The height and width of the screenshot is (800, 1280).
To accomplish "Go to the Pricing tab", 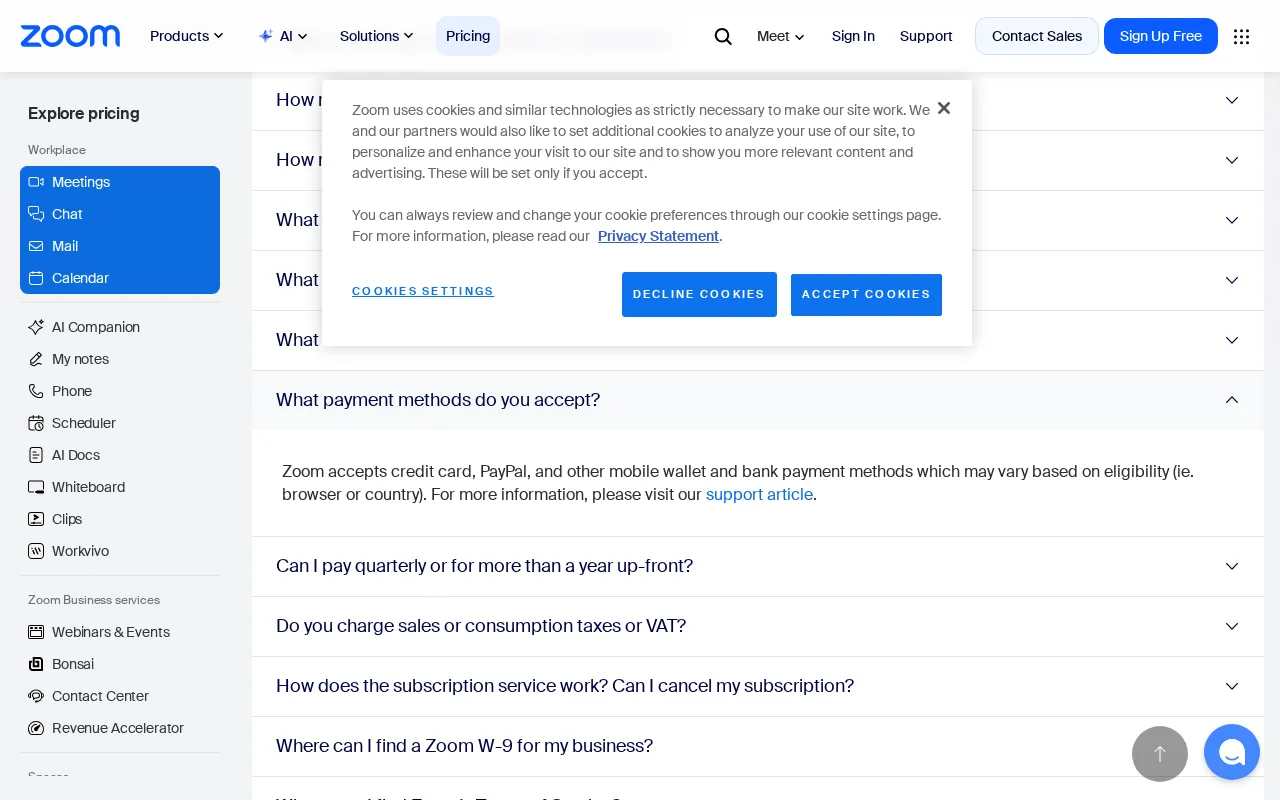I will 468,36.
